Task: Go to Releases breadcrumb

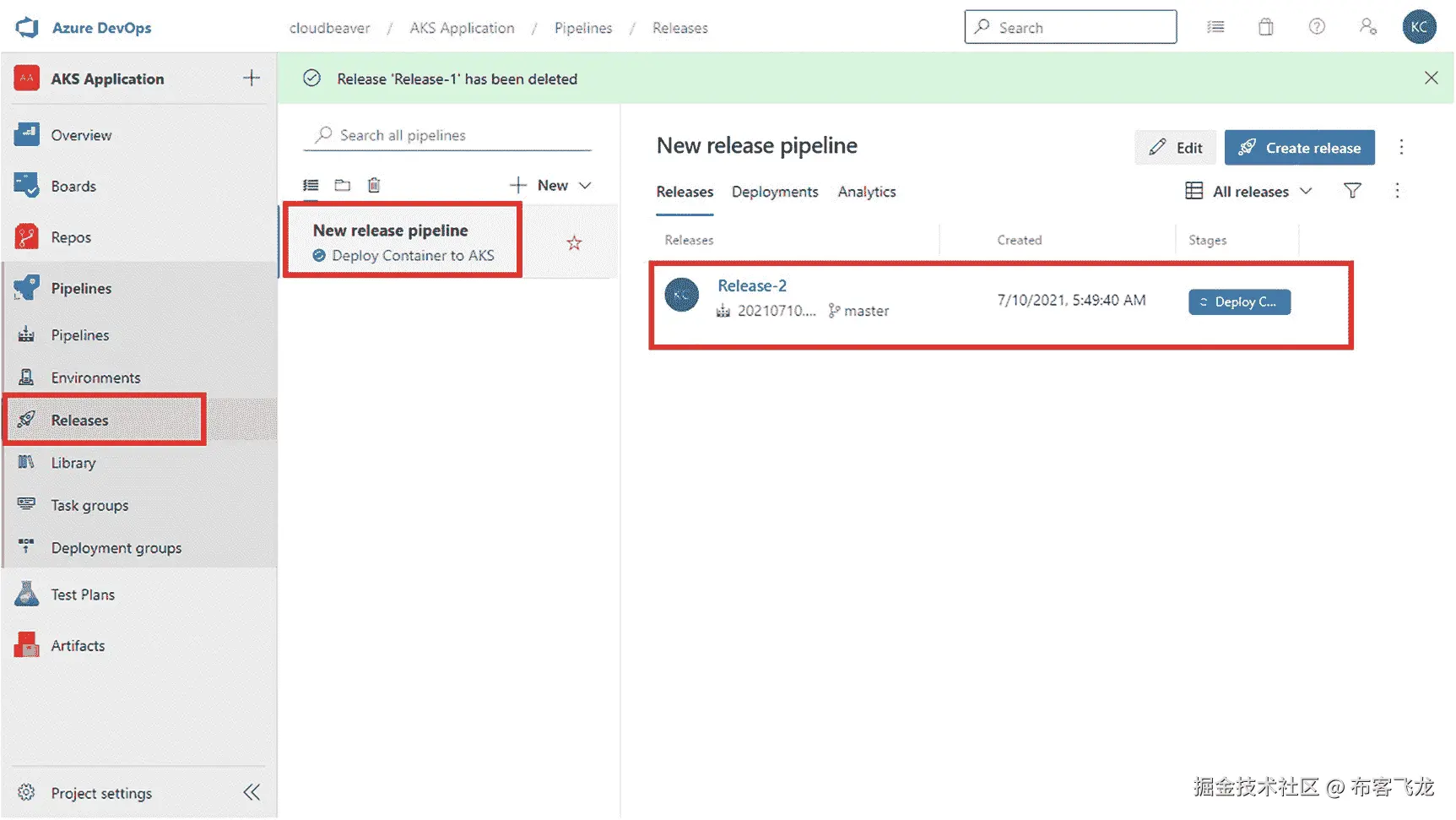Action: point(680,28)
